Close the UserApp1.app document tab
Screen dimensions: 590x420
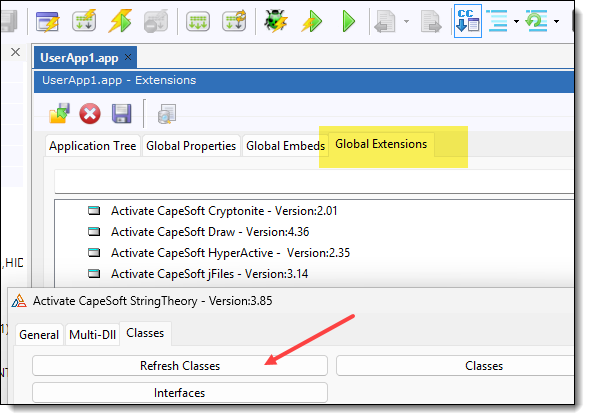[128, 57]
